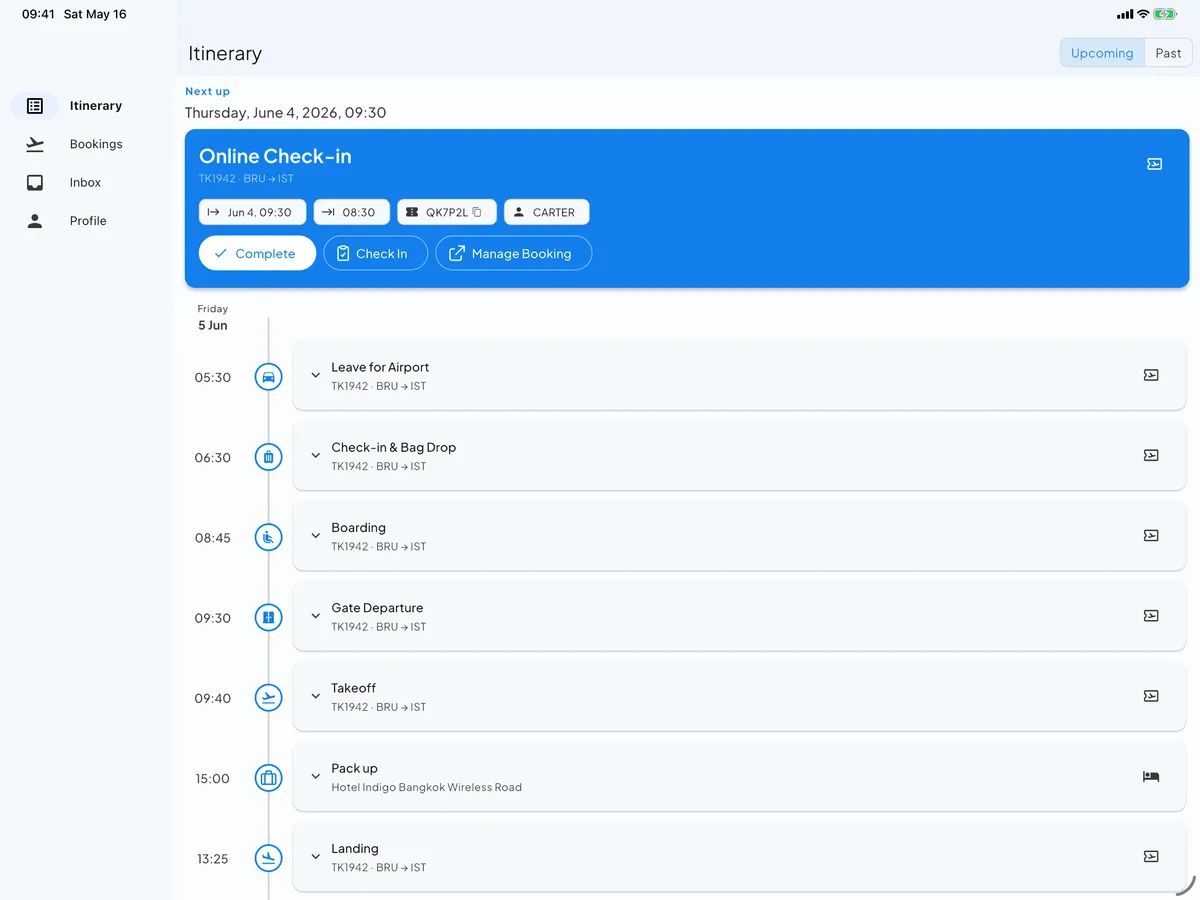The height and width of the screenshot is (900, 1200).
Task: Tap the CARTER passenger chip
Action: click(546, 212)
